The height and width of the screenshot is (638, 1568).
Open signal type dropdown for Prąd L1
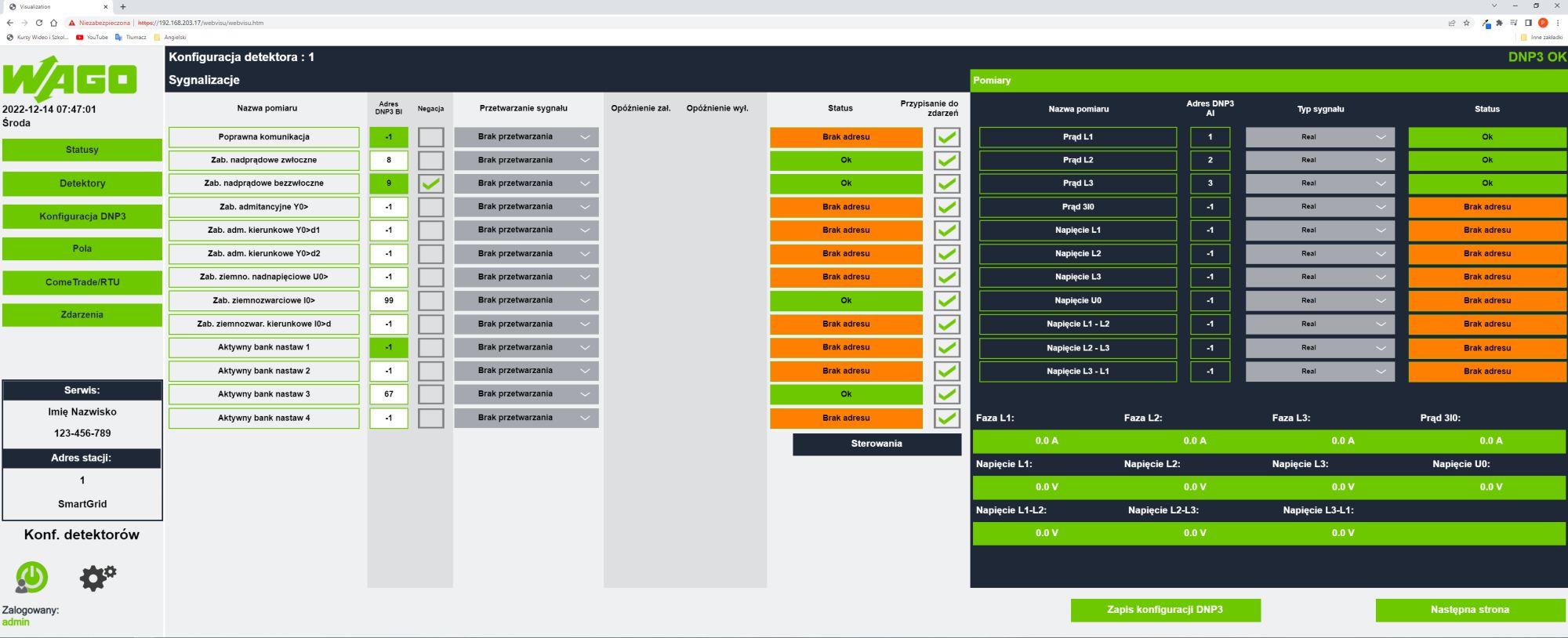click(1320, 137)
